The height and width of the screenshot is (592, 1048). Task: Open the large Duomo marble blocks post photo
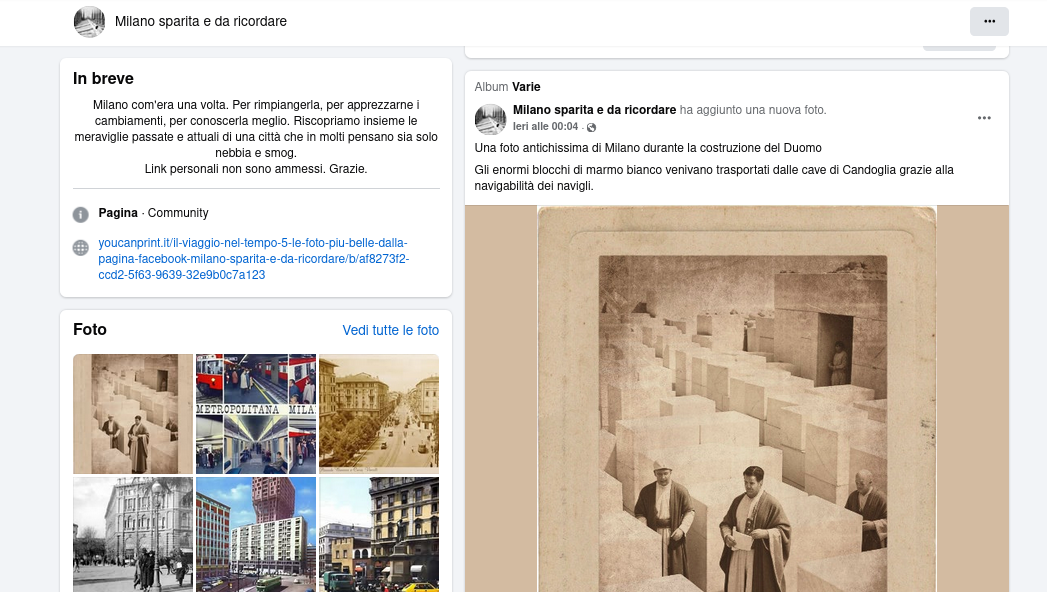[737, 400]
